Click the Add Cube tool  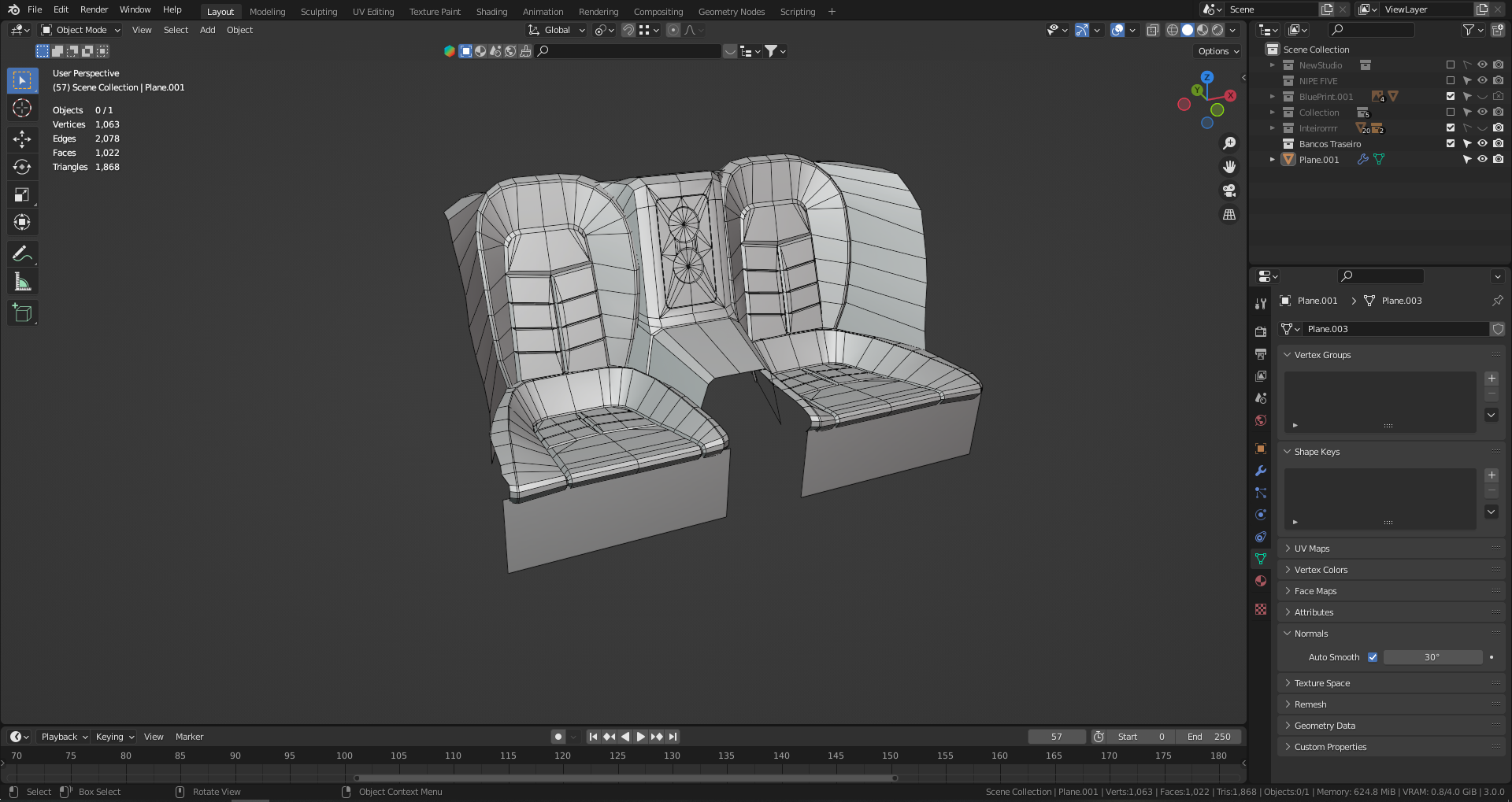22,312
